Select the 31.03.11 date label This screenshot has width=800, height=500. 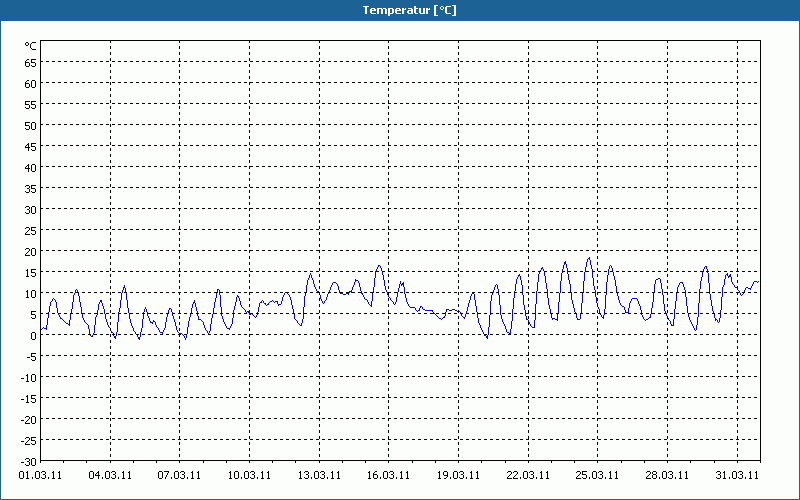point(737,476)
